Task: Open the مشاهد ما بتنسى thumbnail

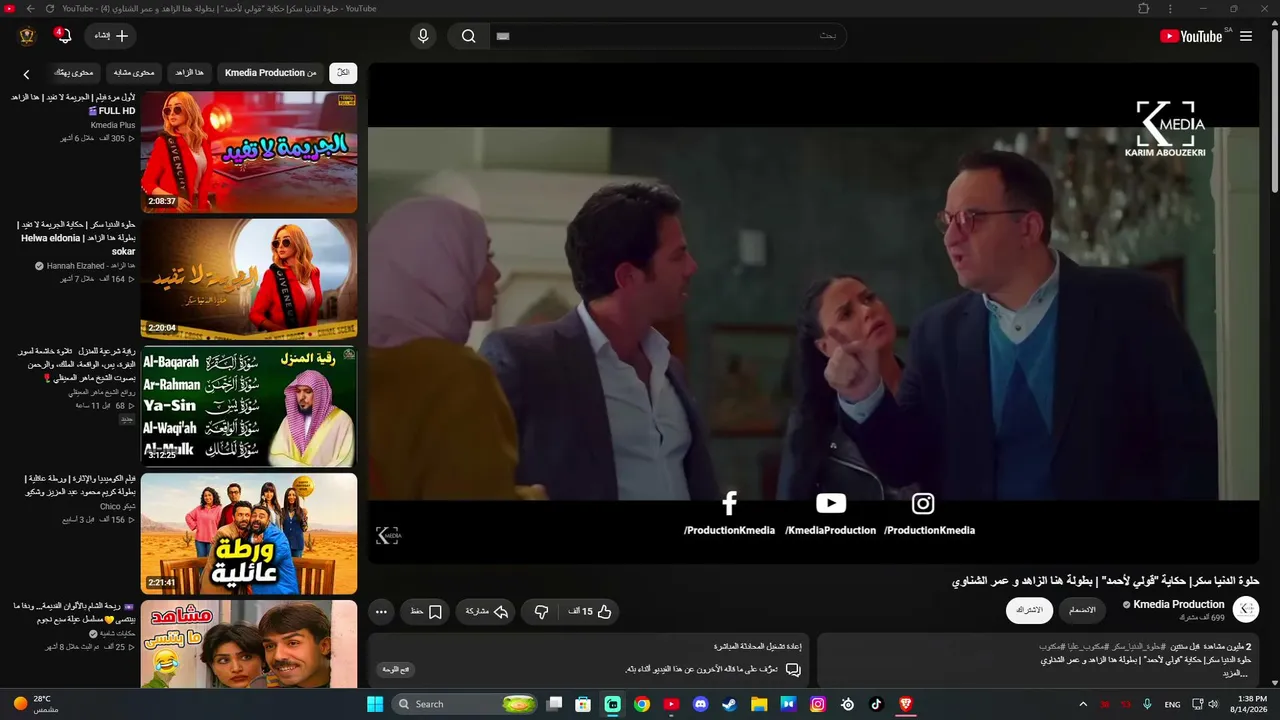Action: [x=249, y=644]
